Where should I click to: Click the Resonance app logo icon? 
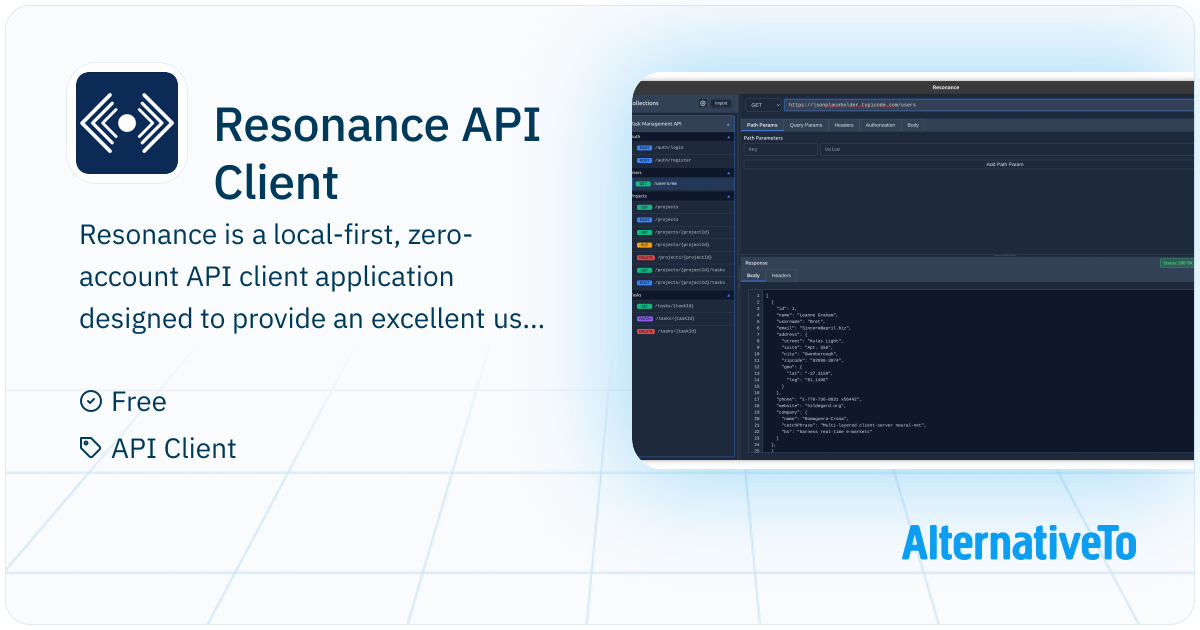127,123
